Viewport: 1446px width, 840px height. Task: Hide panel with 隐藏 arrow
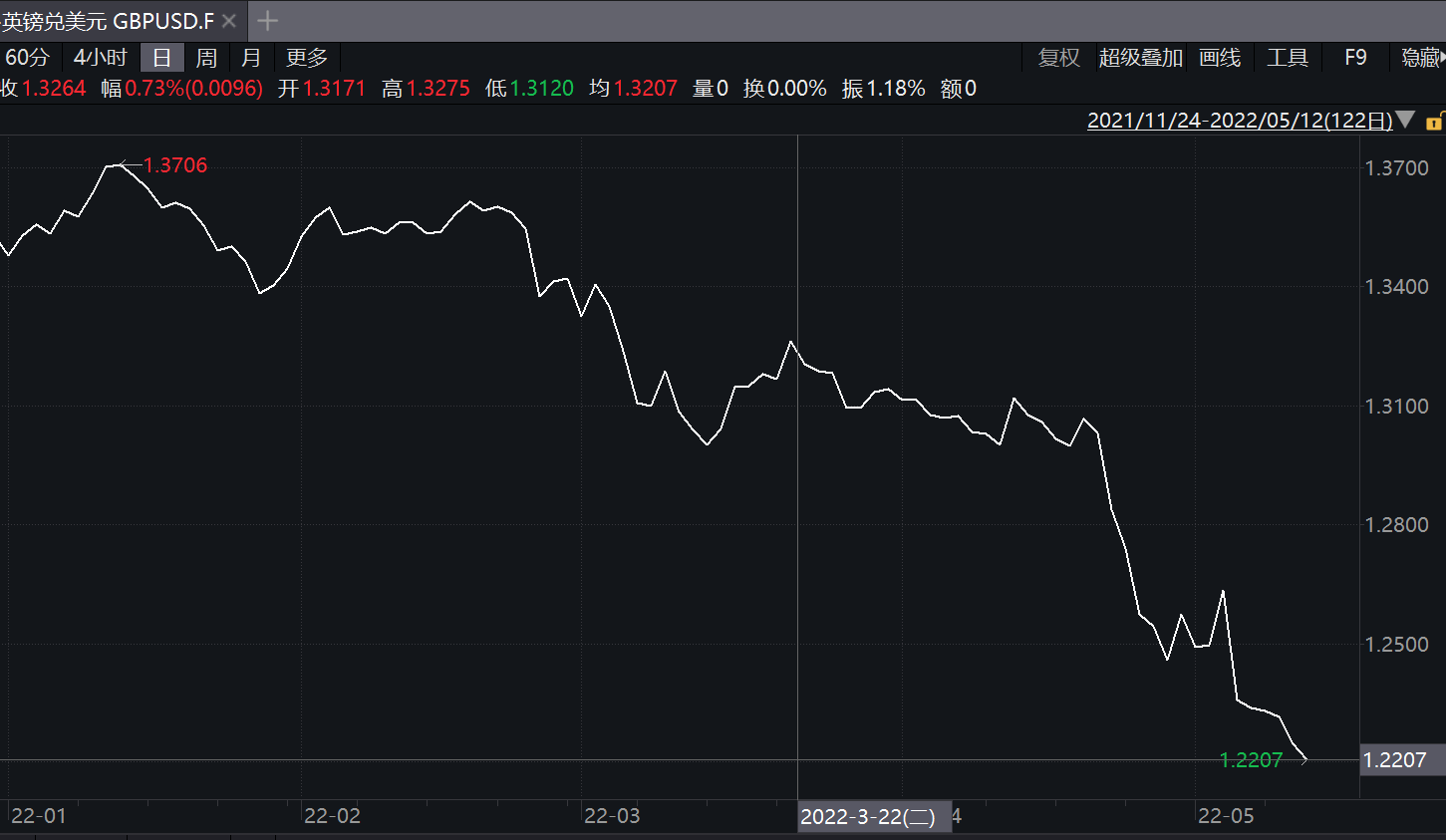(1423, 58)
